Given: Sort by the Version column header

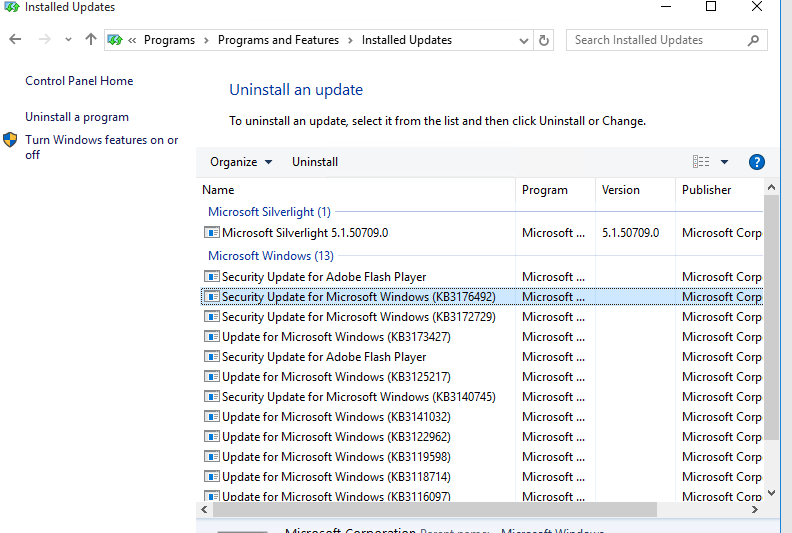Looking at the screenshot, I should point(635,190).
